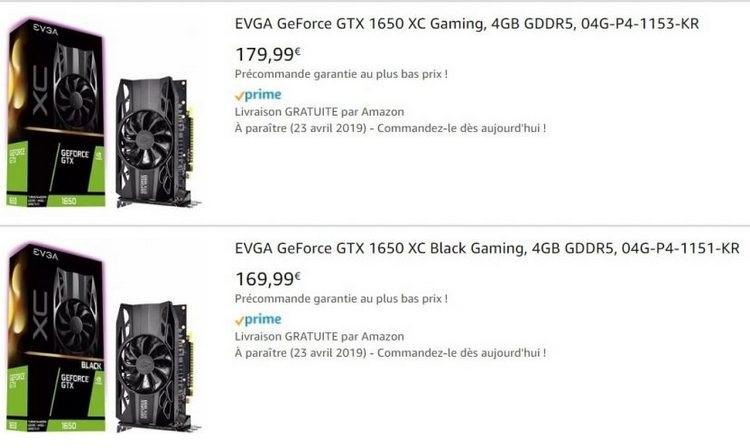Open the graphics card photo in the first listing
The height and width of the screenshot is (448, 750).
coord(157,142)
